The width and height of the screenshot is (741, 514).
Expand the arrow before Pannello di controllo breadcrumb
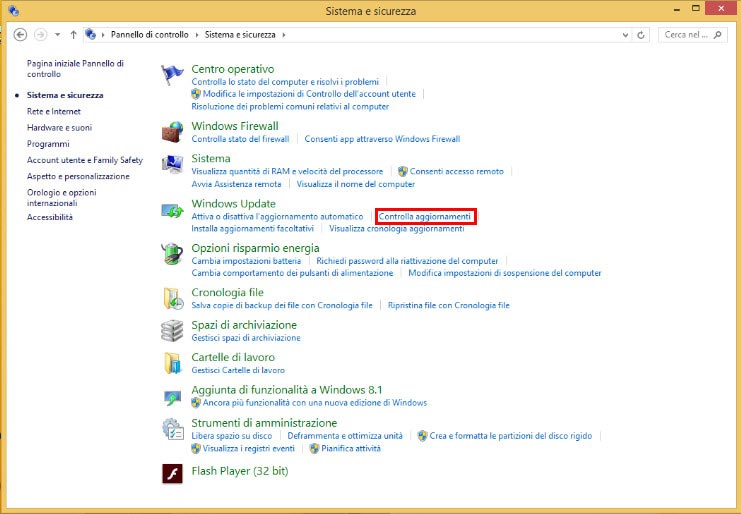(103, 35)
